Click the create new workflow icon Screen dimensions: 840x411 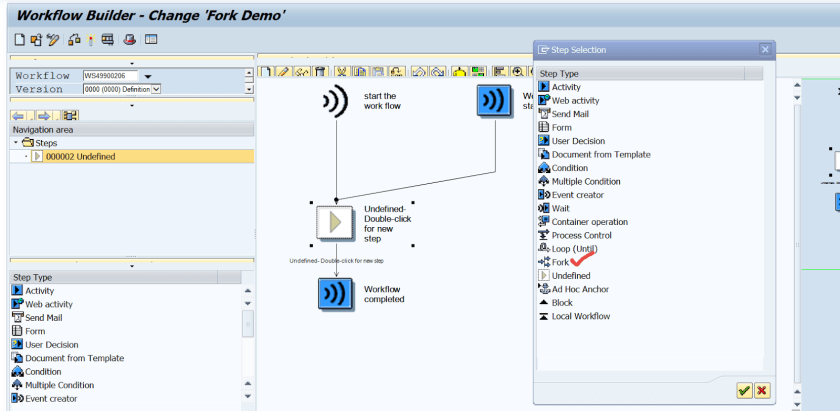click(20, 40)
